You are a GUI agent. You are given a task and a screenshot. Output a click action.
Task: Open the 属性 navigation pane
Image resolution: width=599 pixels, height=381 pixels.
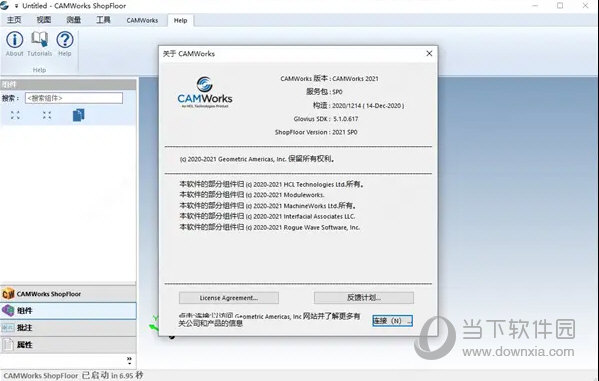[68, 344]
